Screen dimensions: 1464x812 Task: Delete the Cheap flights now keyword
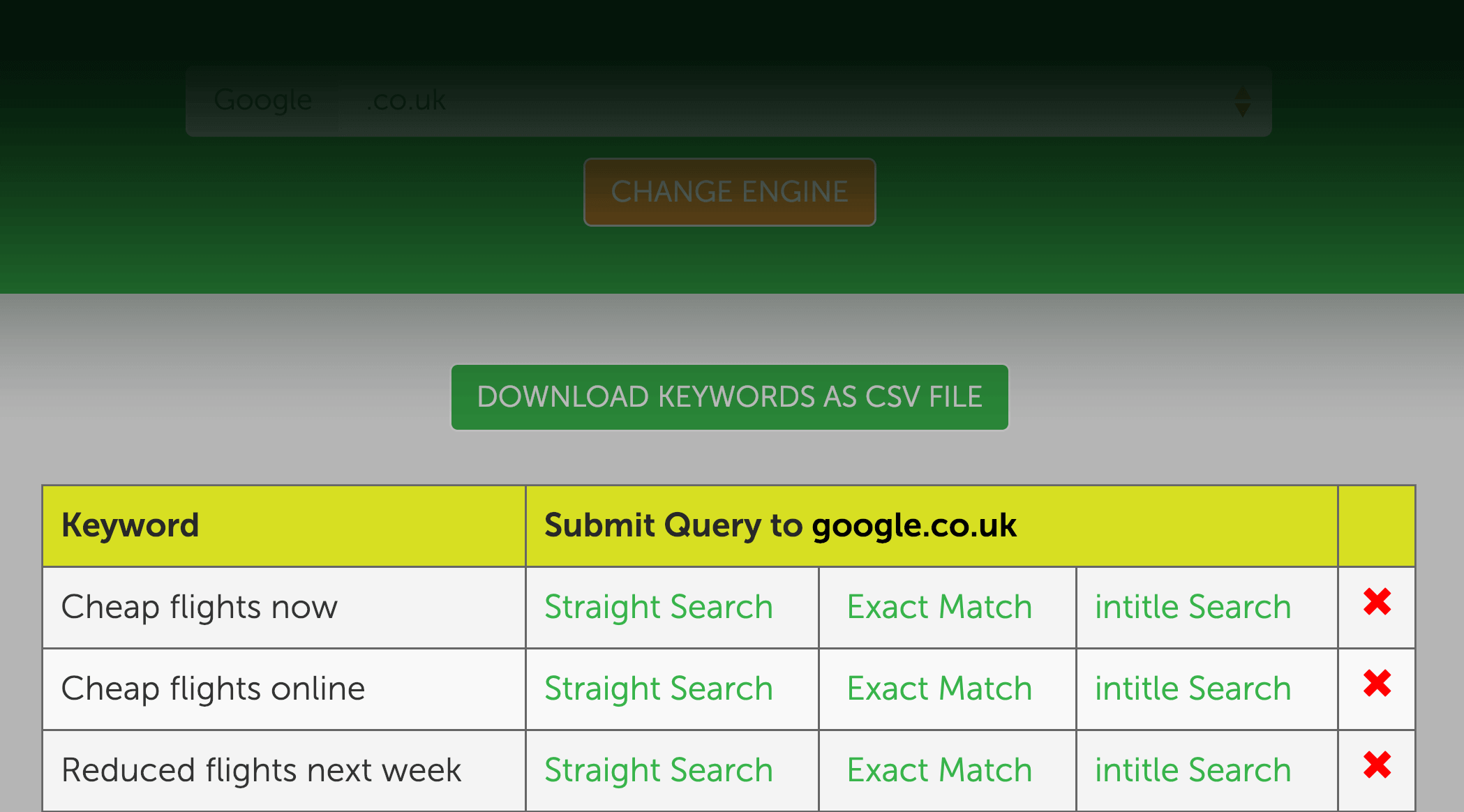(x=1377, y=602)
